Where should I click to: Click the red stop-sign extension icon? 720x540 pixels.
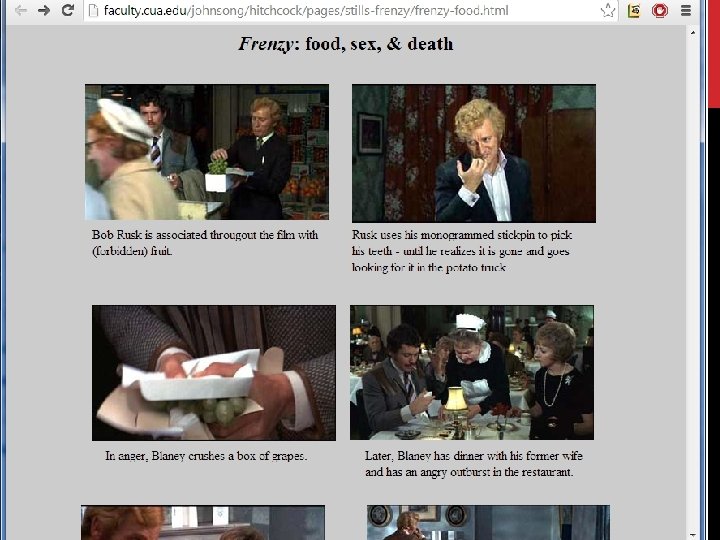(660, 10)
